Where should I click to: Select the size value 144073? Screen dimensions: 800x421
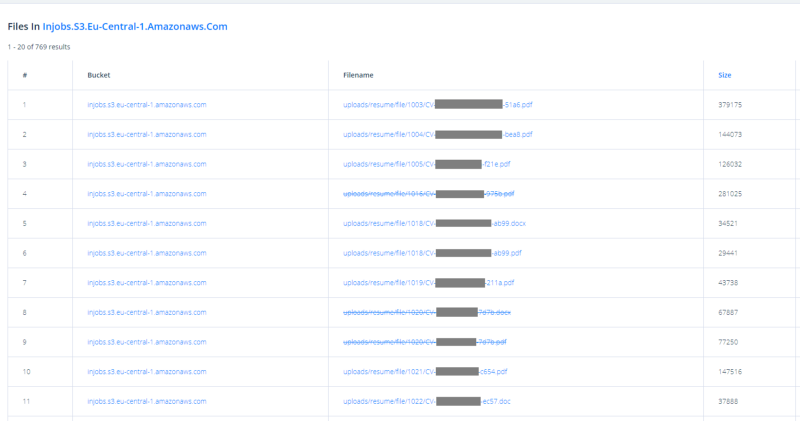pyautogui.click(x=730, y=134)
